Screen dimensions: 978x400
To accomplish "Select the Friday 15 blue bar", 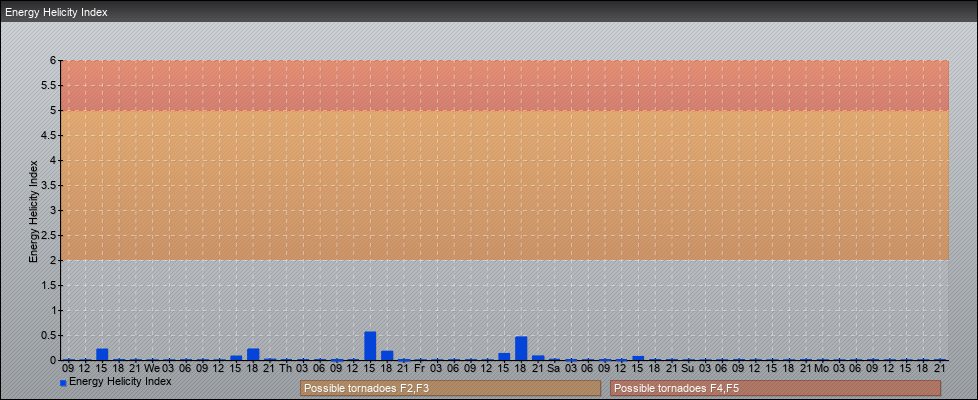I will pos(504,356).
